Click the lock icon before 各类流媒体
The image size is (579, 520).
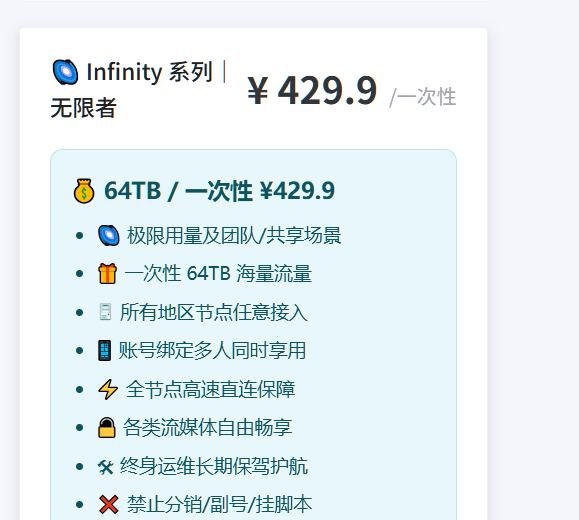pos(107,427)
